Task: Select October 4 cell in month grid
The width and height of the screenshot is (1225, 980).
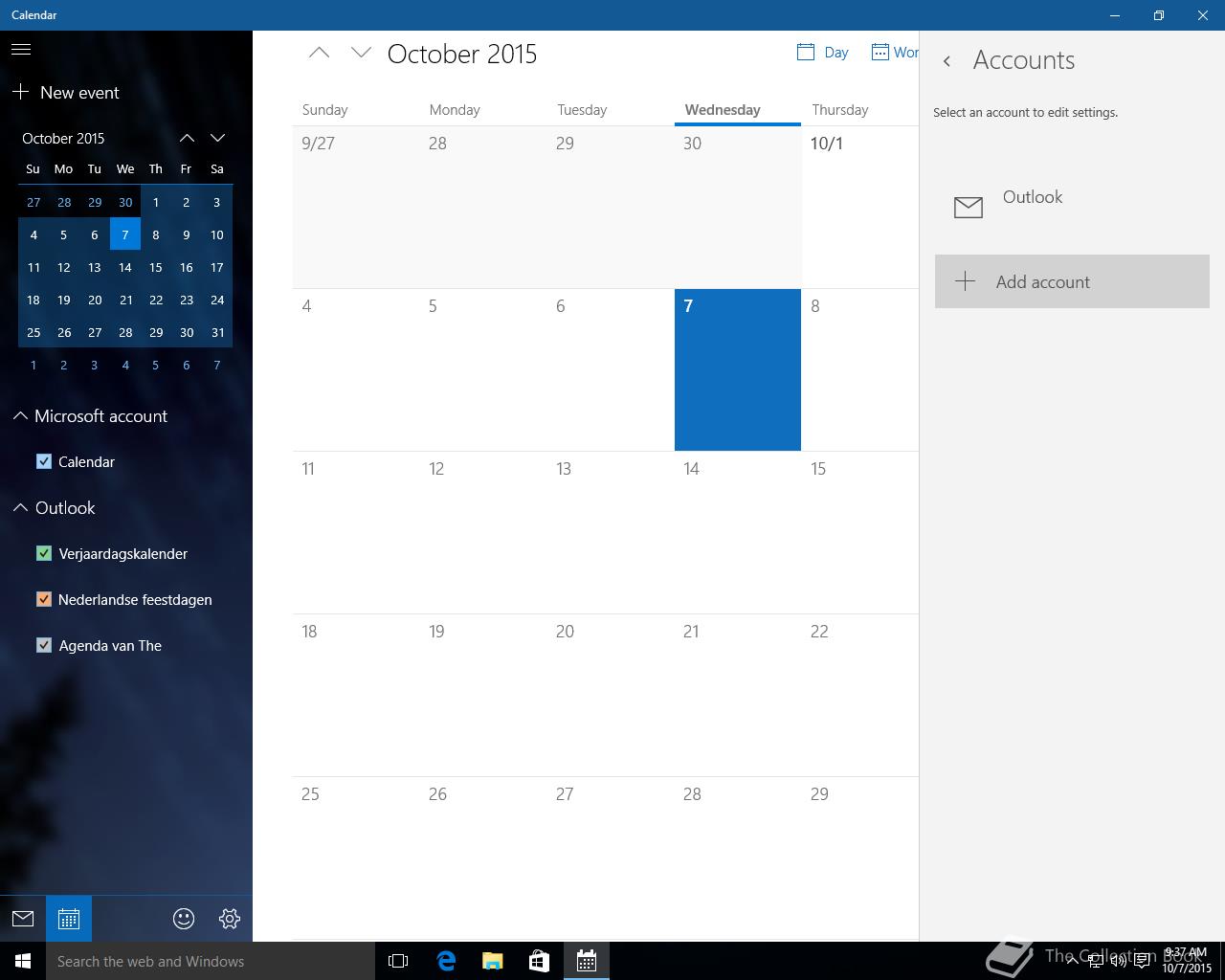Action: coord(356,369)
